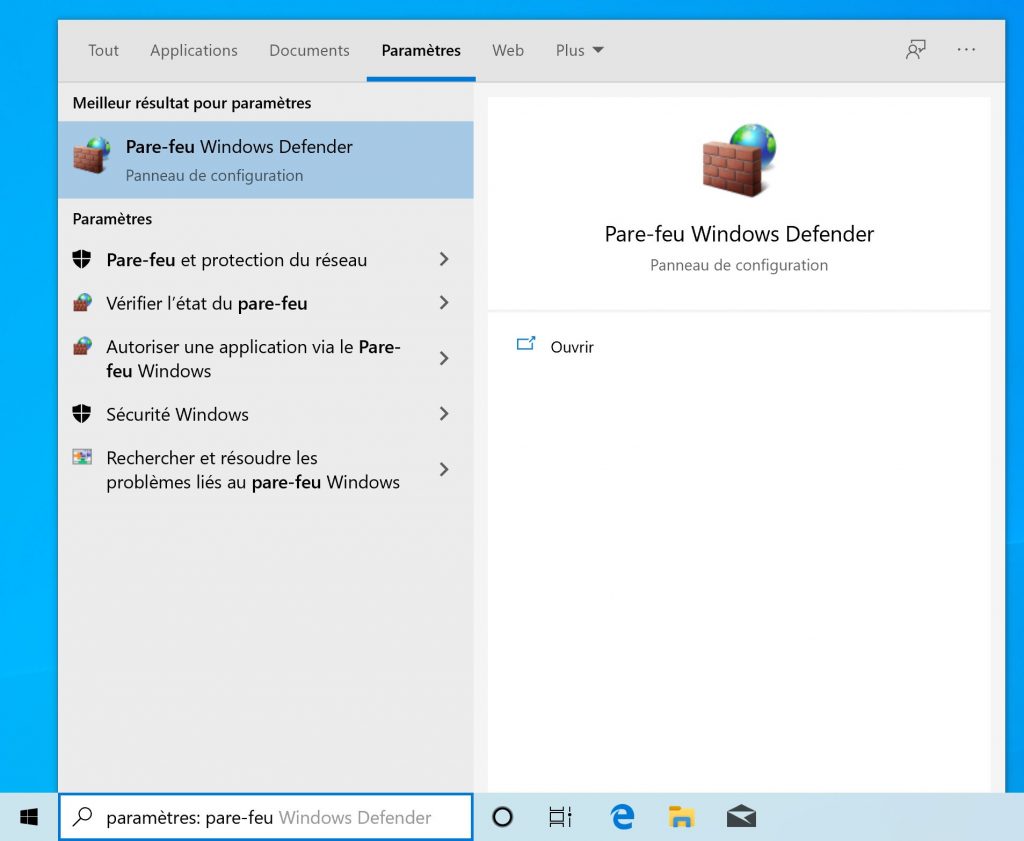Click Ouvrir in the preview pane
The image size is (1024, 841).
[x=571, y=347]
